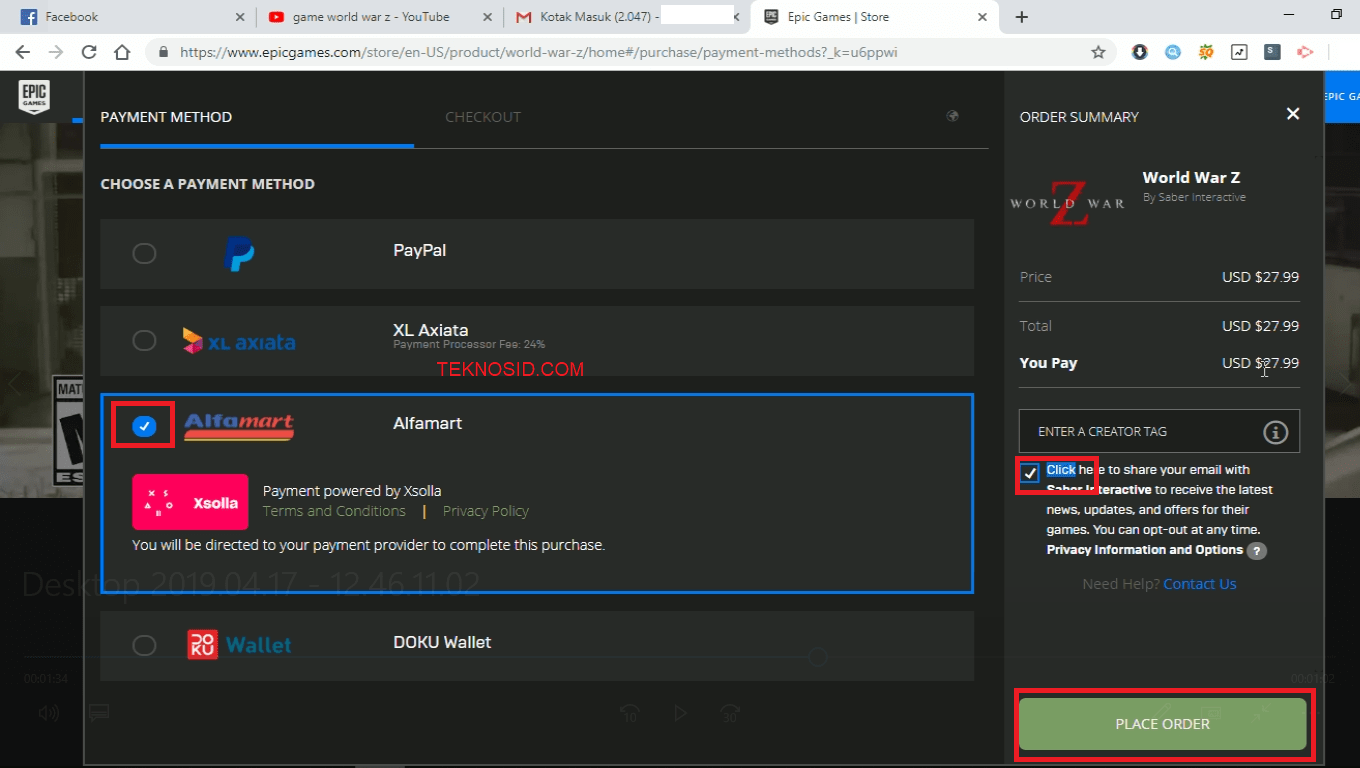
Task: Click the XL Axiata payment method name
Action: pos(430,330)
